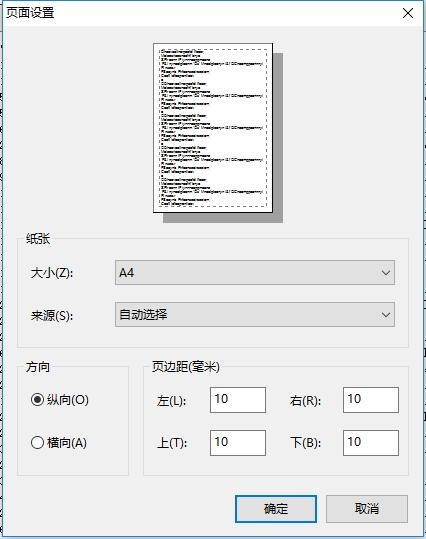Focus the 上(T) top margin input field
The height and width of the screenshot is (539, 426).
[238, 443]
